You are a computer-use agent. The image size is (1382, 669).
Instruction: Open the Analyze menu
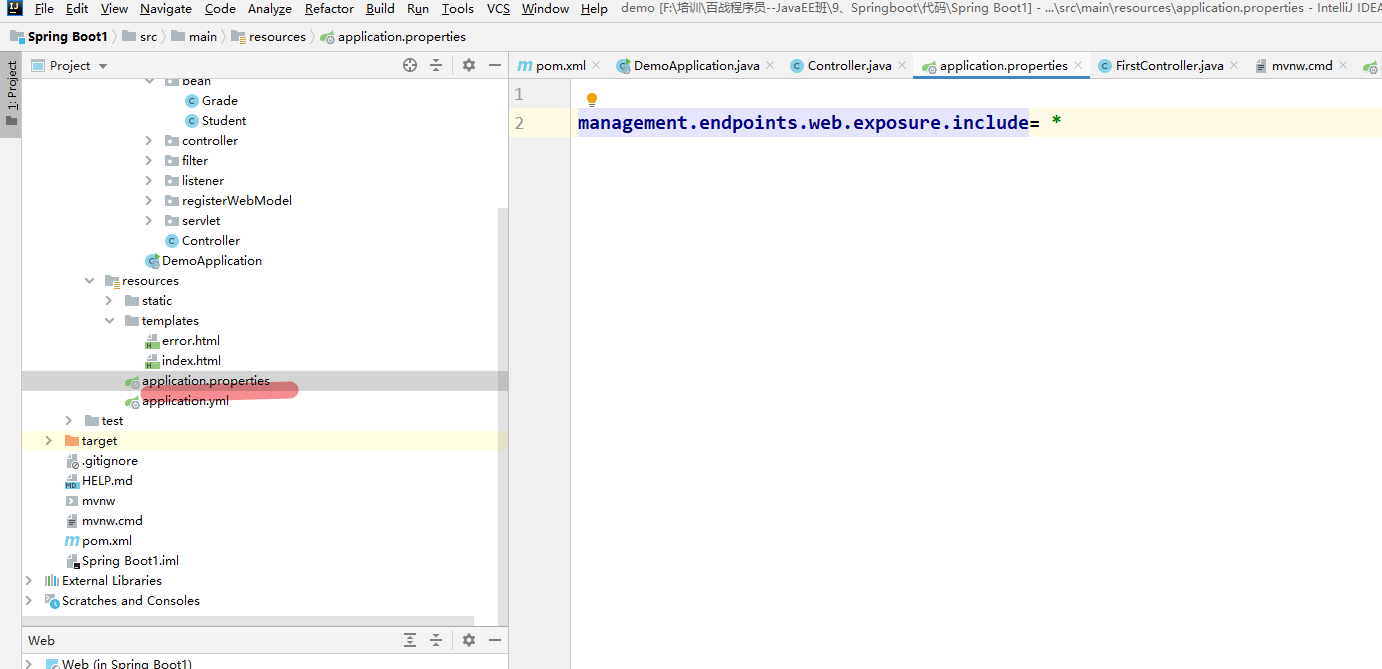tap(270, 9)
